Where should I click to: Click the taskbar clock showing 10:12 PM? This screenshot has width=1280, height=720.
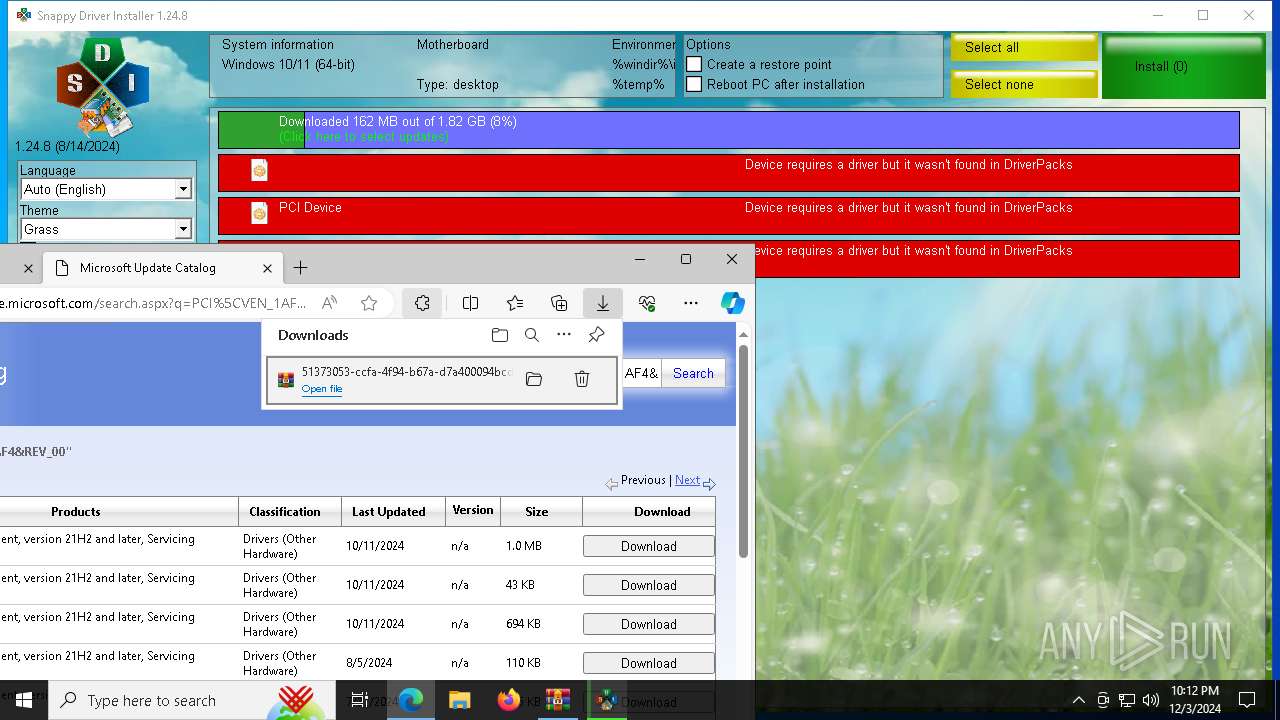click(1195, 699)
